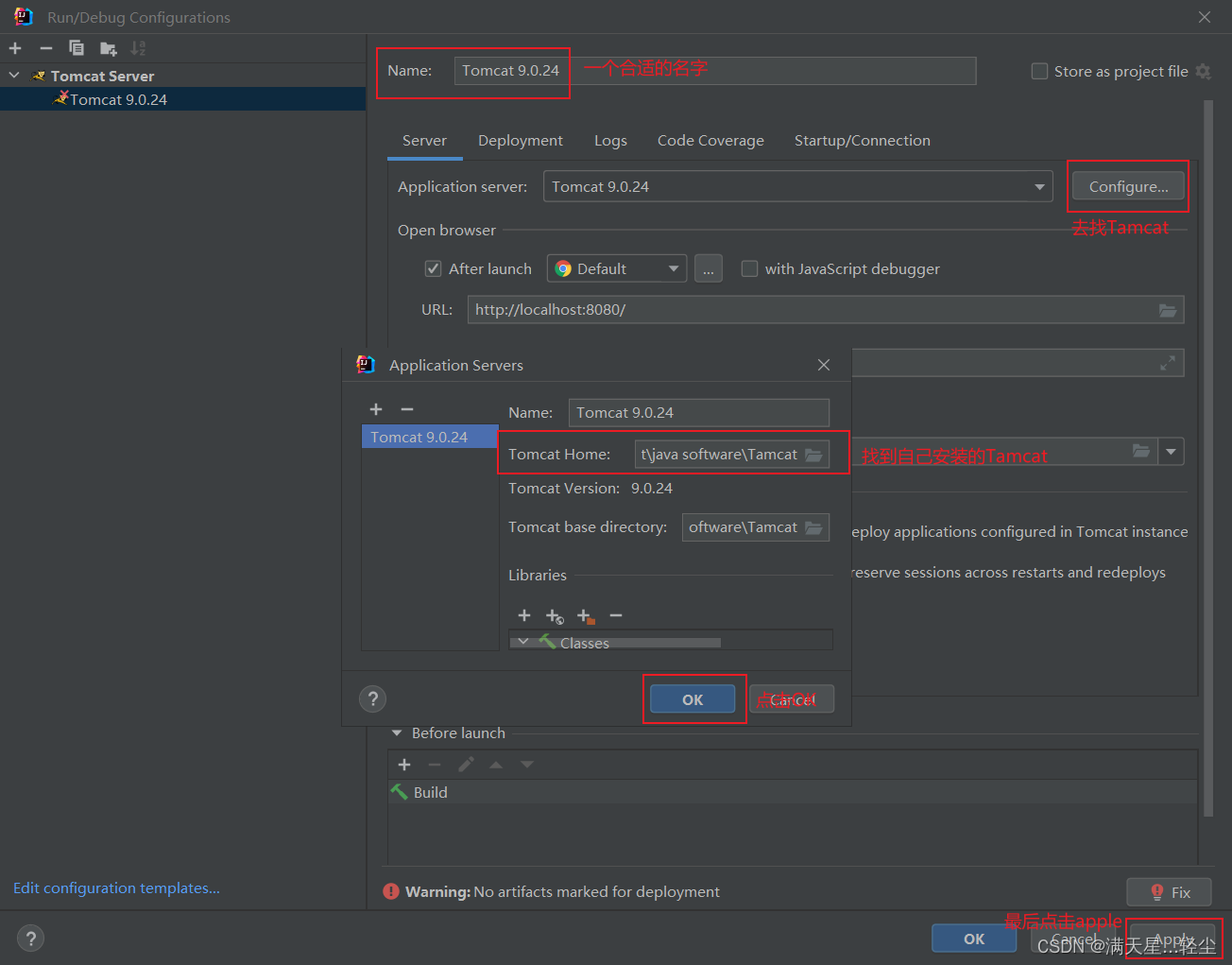The width and height of the screenshot is (1232, 965).
Task: Click the Fix button for the warning
Action: tap(1169, 892)
